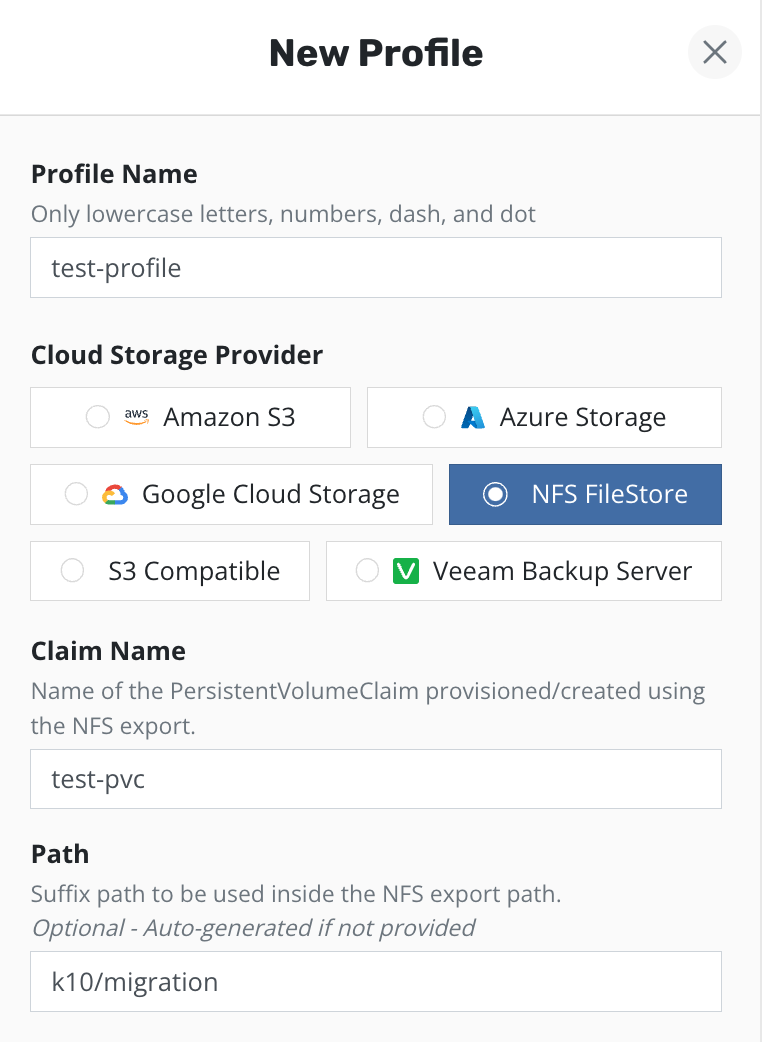
Task: Click the Google Cloud logo icon
Action: pyautogui.click(x=115, y=494)
